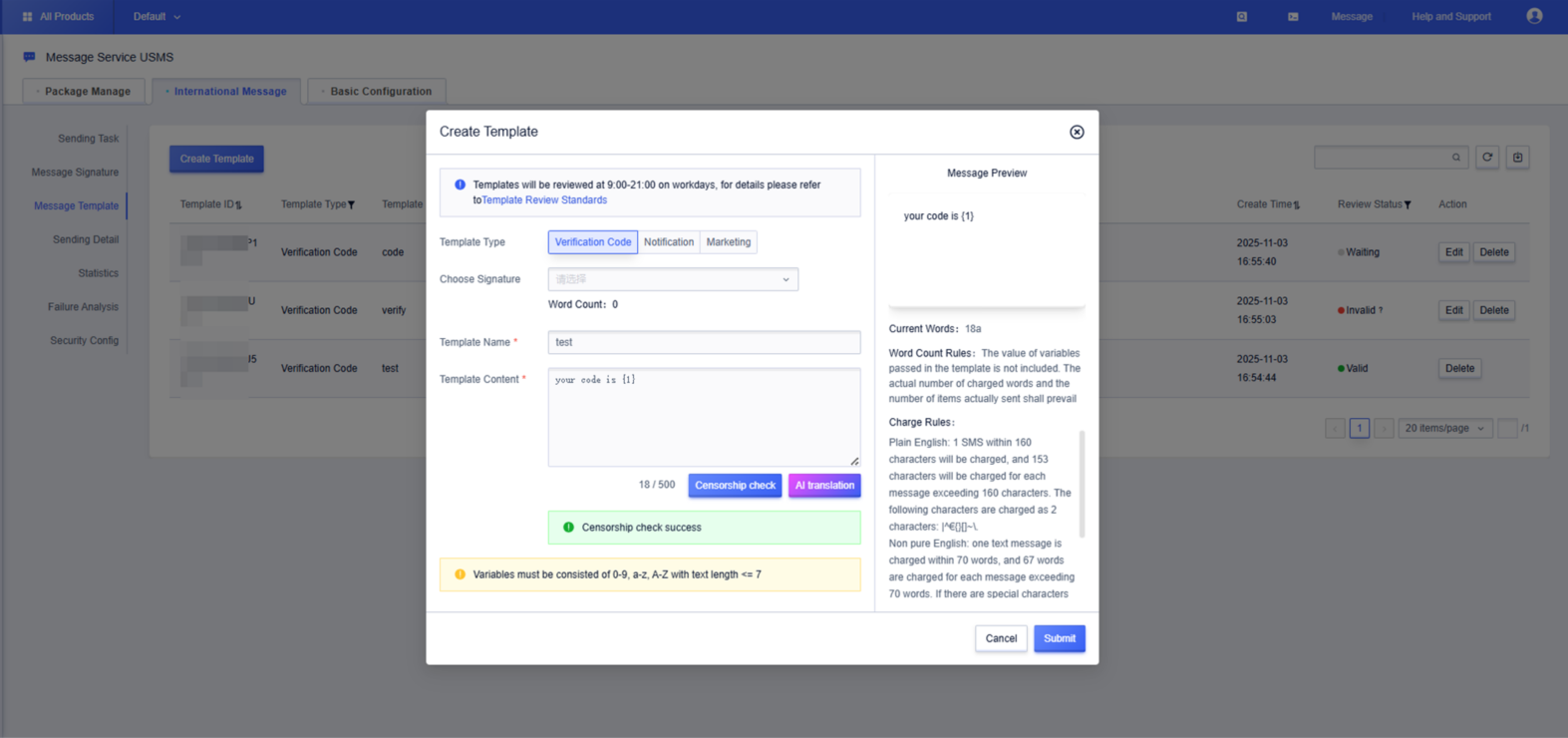Click the search magnifier icon
The width and height of the screenshot is (1568, 738).
(x=1456, y=158)
